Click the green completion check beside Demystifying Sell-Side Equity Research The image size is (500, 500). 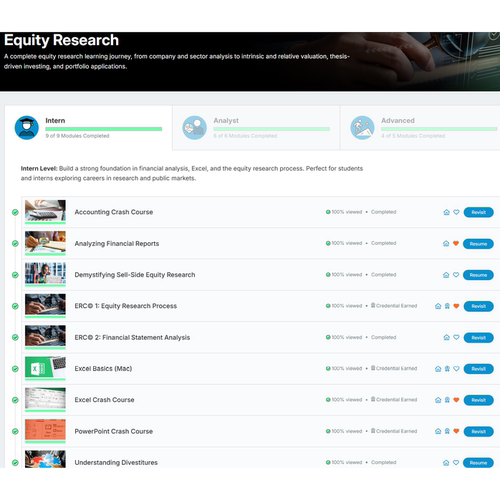[x=15, y=275]
